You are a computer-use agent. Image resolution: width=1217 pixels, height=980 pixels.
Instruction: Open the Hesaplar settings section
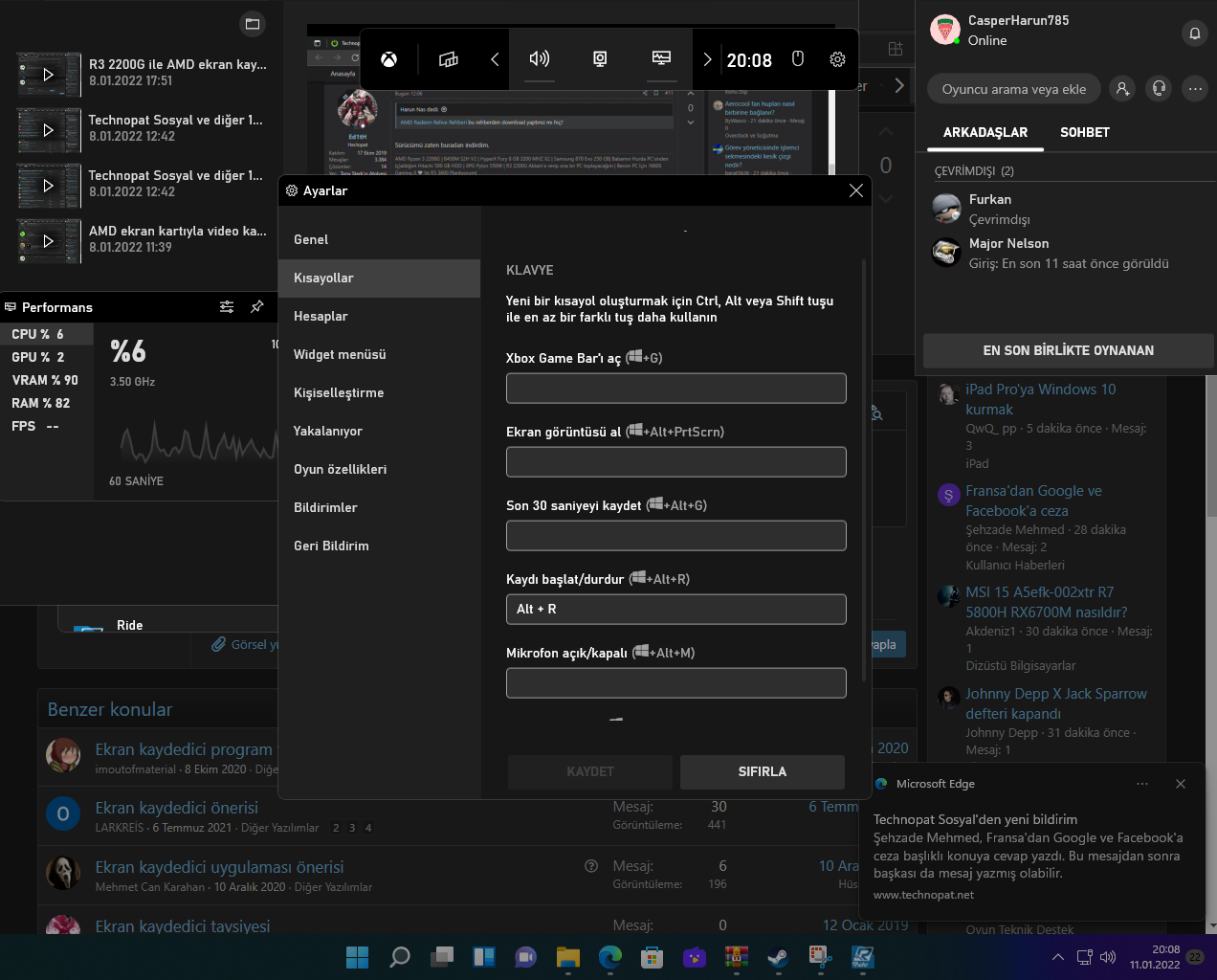tap(379, 316)
